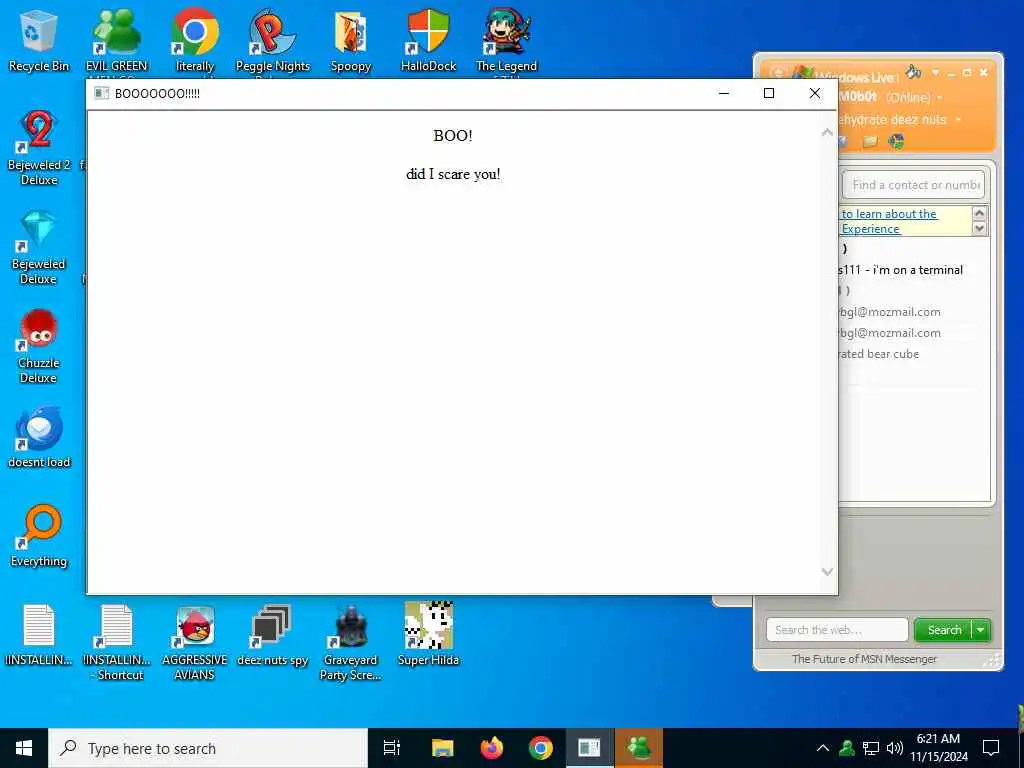This screenshot has height=768, width=1024.
Task: Select the Chuzzle Deluxe shortcut
Action: click(39, 346)
